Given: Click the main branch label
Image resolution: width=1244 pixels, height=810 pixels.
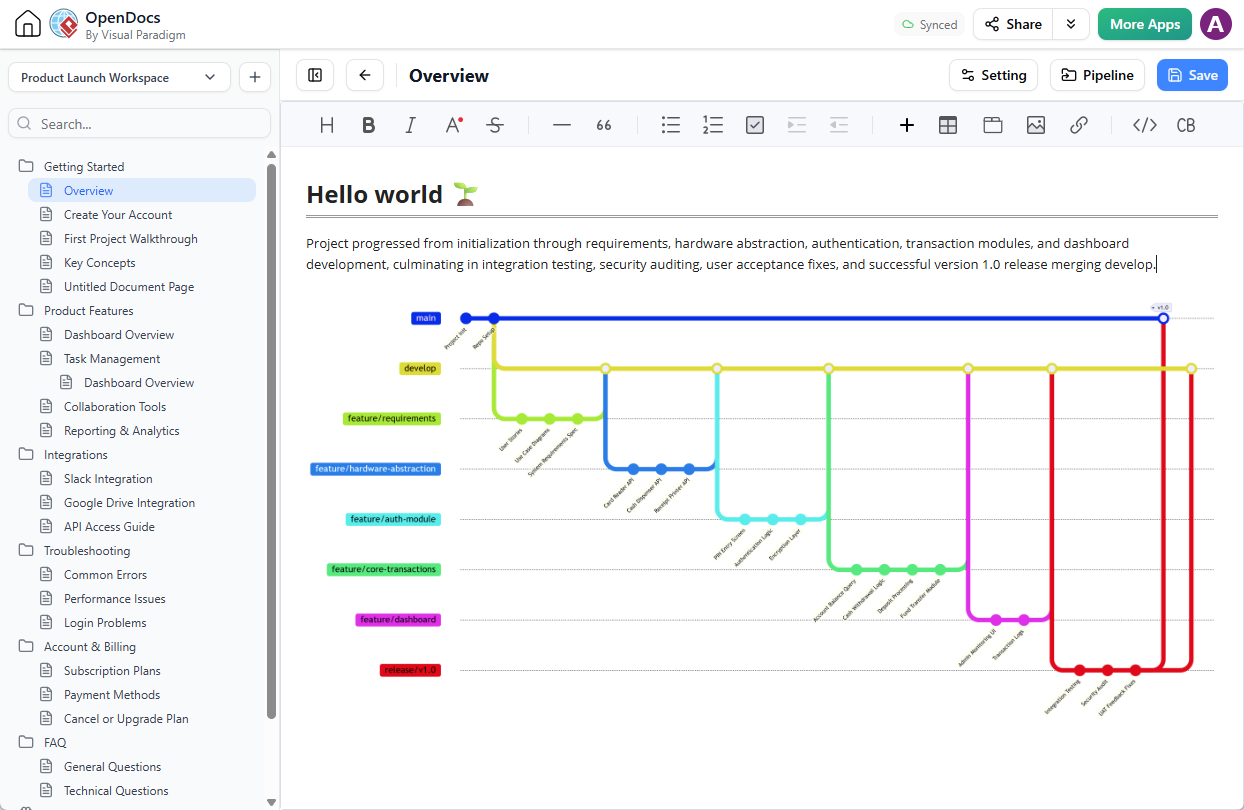Looking at the screenshot, I should [x=426, y=318].
